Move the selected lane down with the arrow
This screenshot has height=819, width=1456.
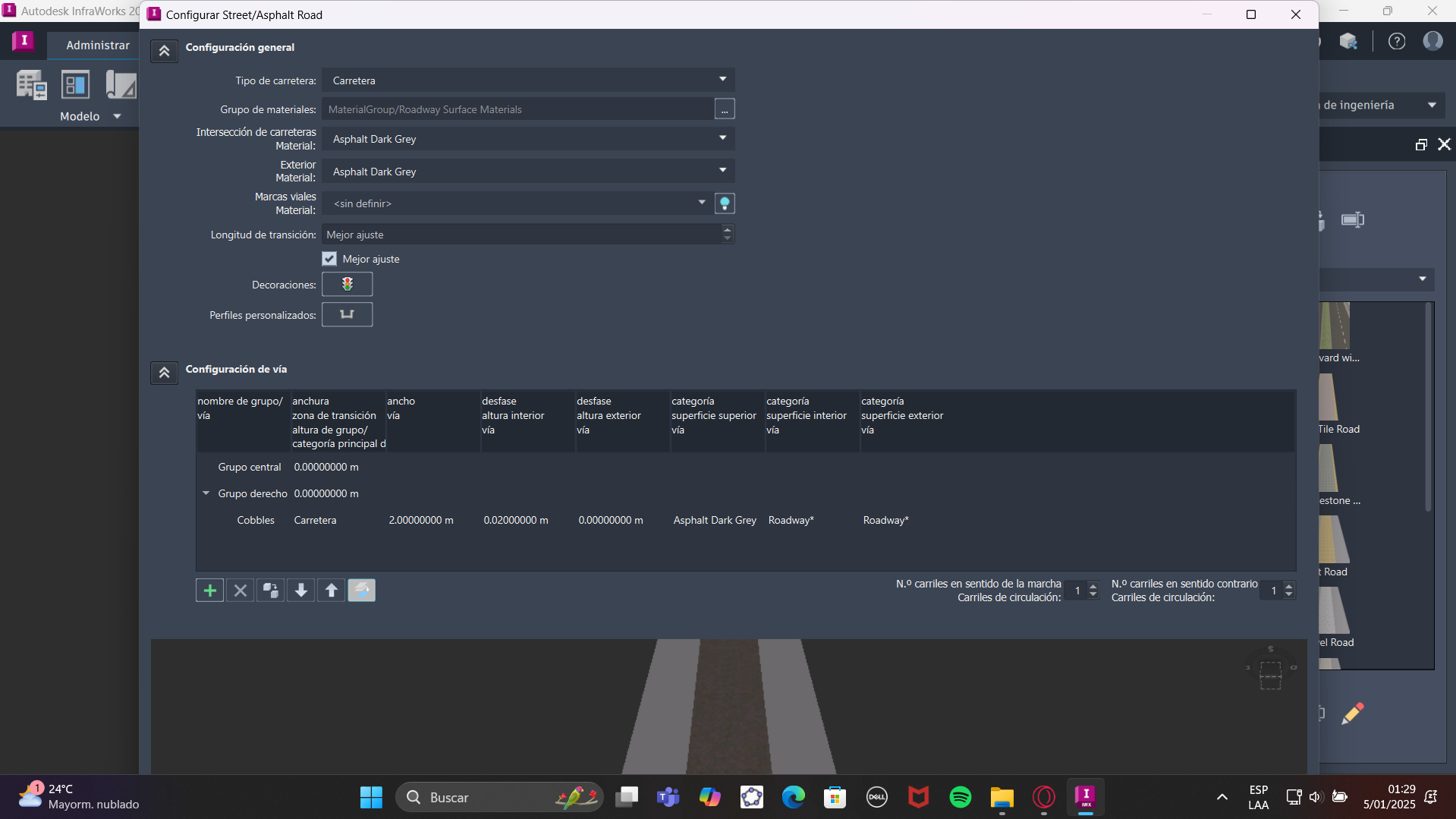coord(300,591)
